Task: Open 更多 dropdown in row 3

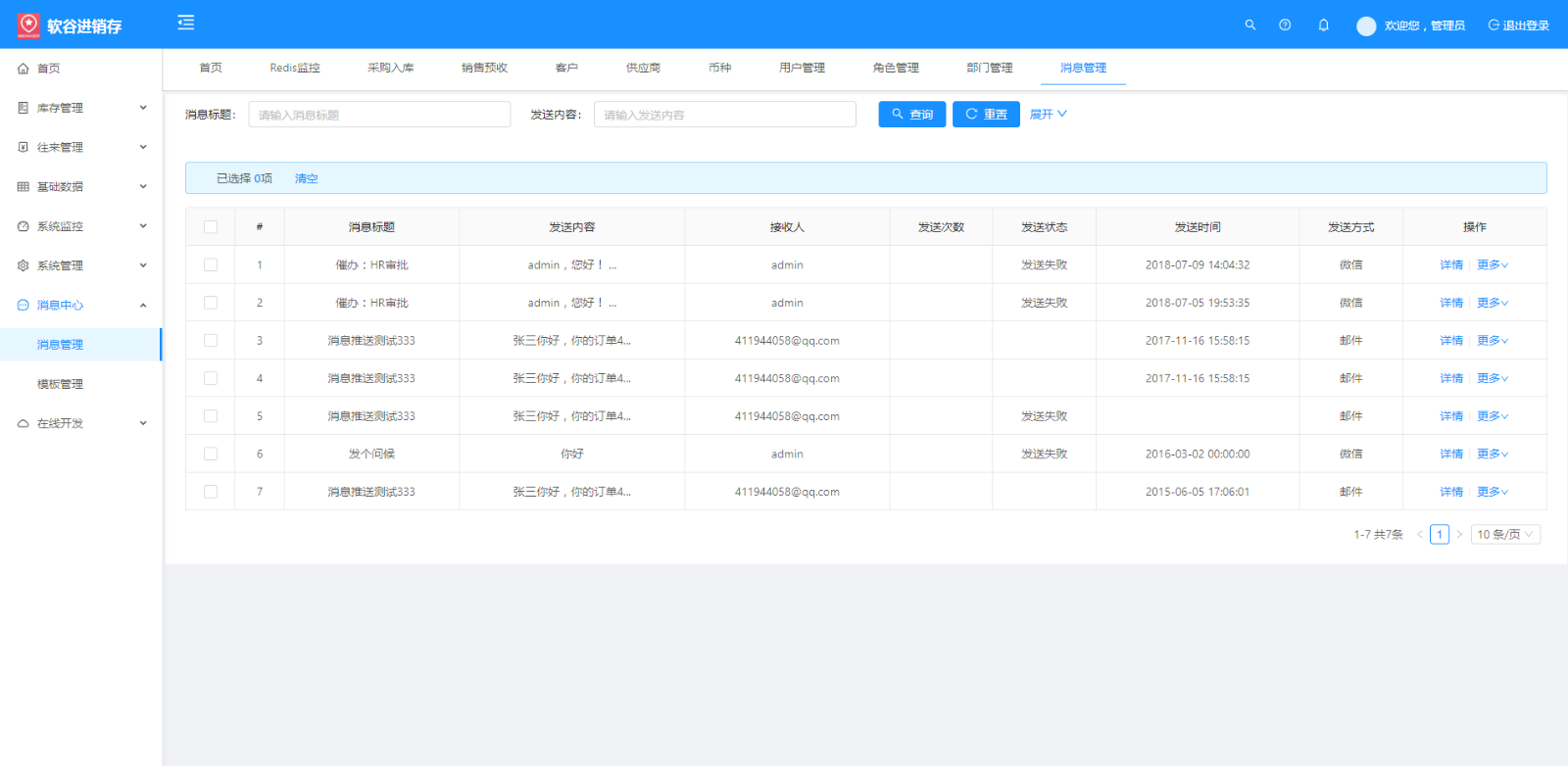Action: pyautogui.click(x=1492, y=341)
